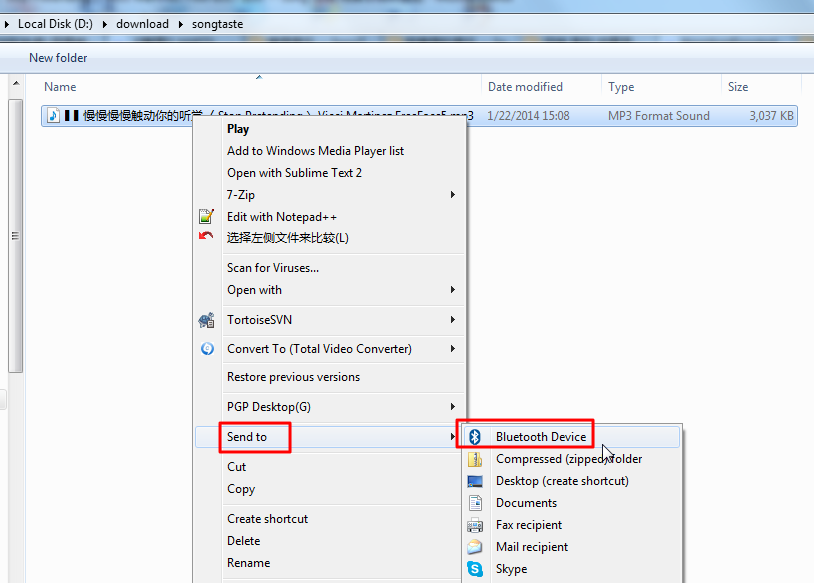Click the Total Video Converter icon
Image resolution: width=814 pixels, height=583 pixels.
tap(207, 348)
